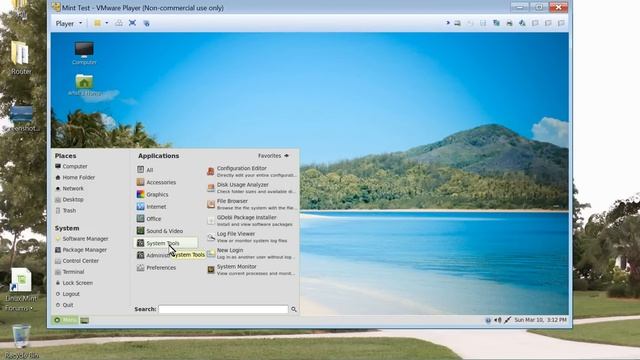Open Home Folder in Places
Viewport: 640px width, 360px height.
pos(75,178)
